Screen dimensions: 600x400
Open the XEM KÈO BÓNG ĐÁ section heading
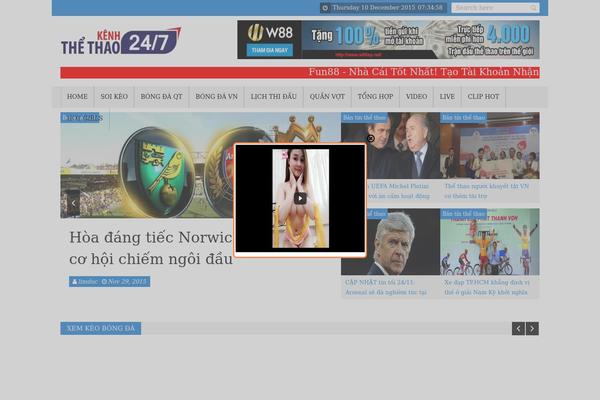click(101, 328)
